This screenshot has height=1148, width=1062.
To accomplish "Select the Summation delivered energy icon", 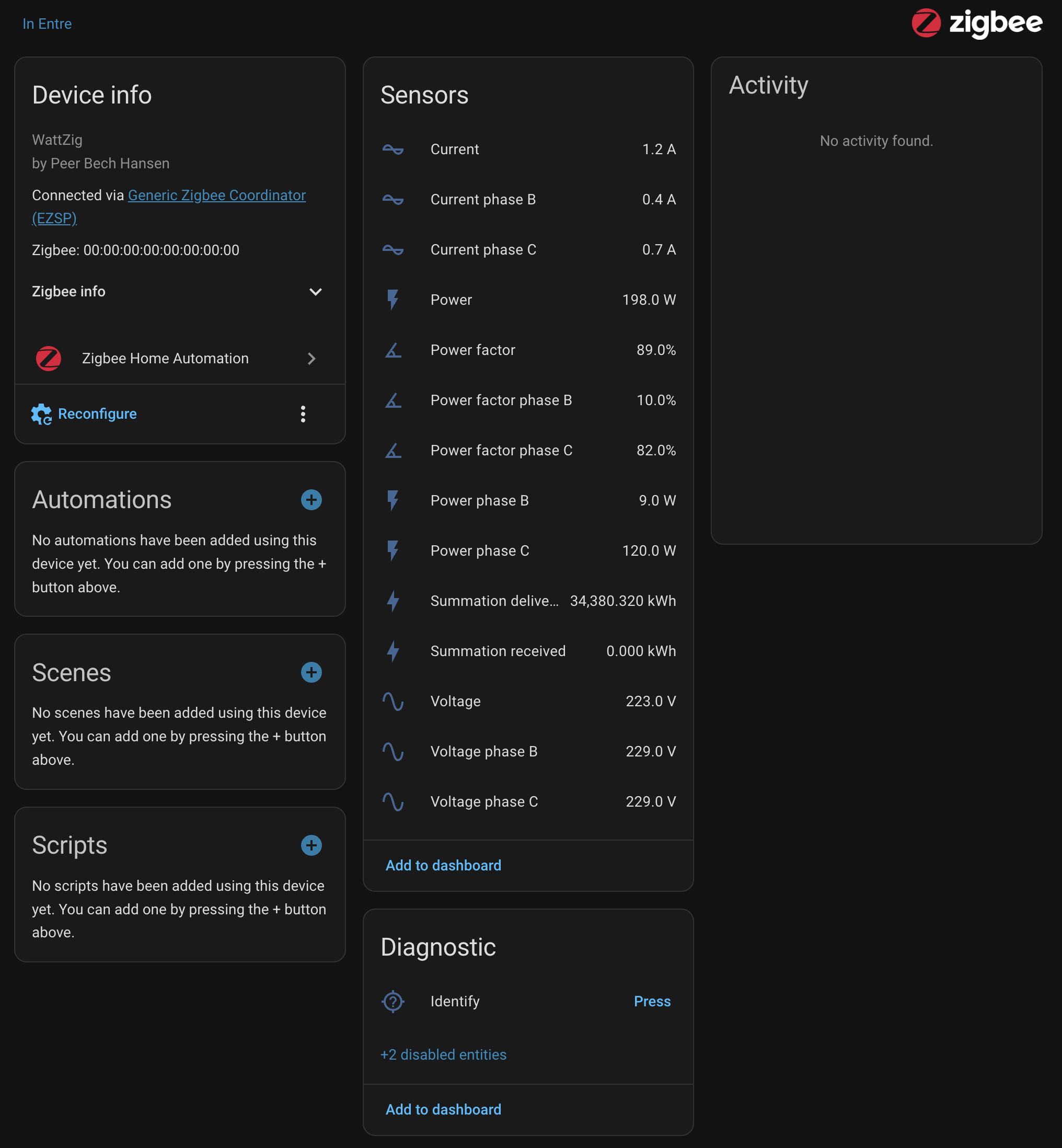I will (x=393, y=601).
